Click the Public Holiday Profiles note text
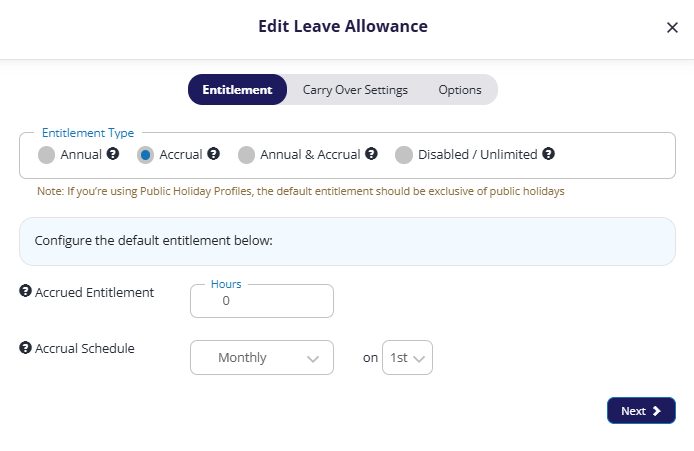 [x=301, y=191]
